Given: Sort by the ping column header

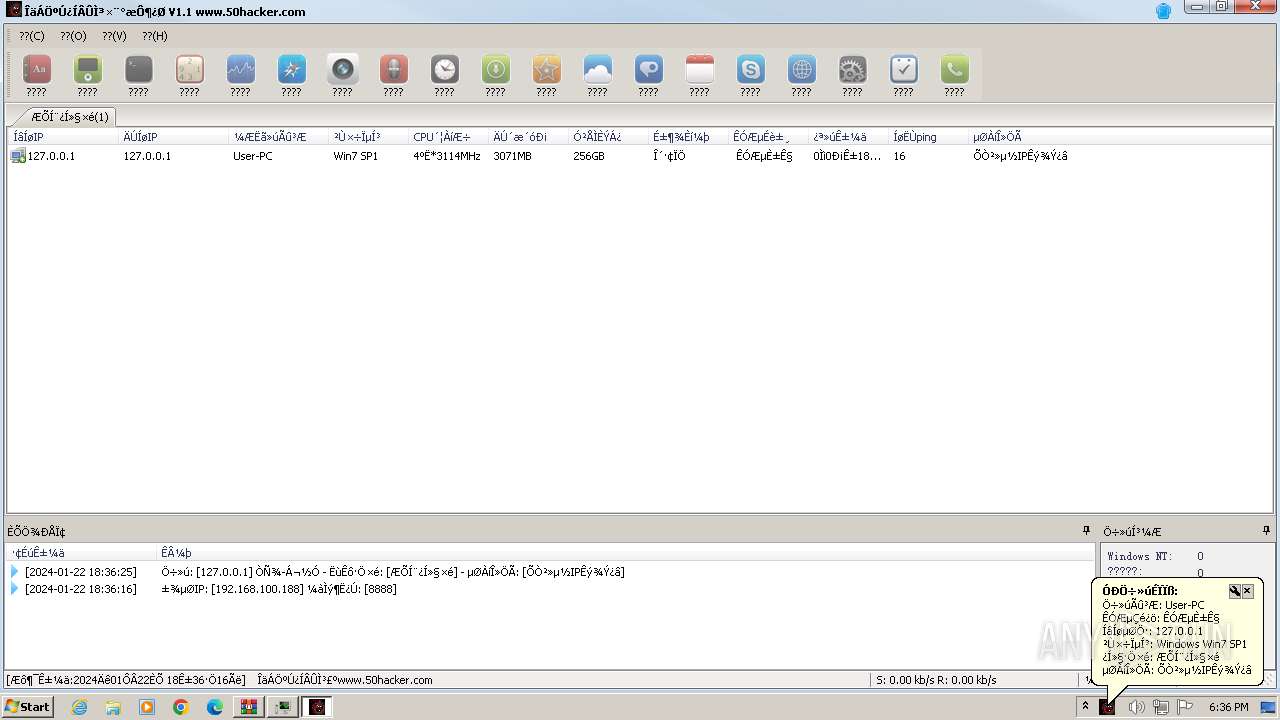Looking at the screenshot, I should tap(927, 137).
